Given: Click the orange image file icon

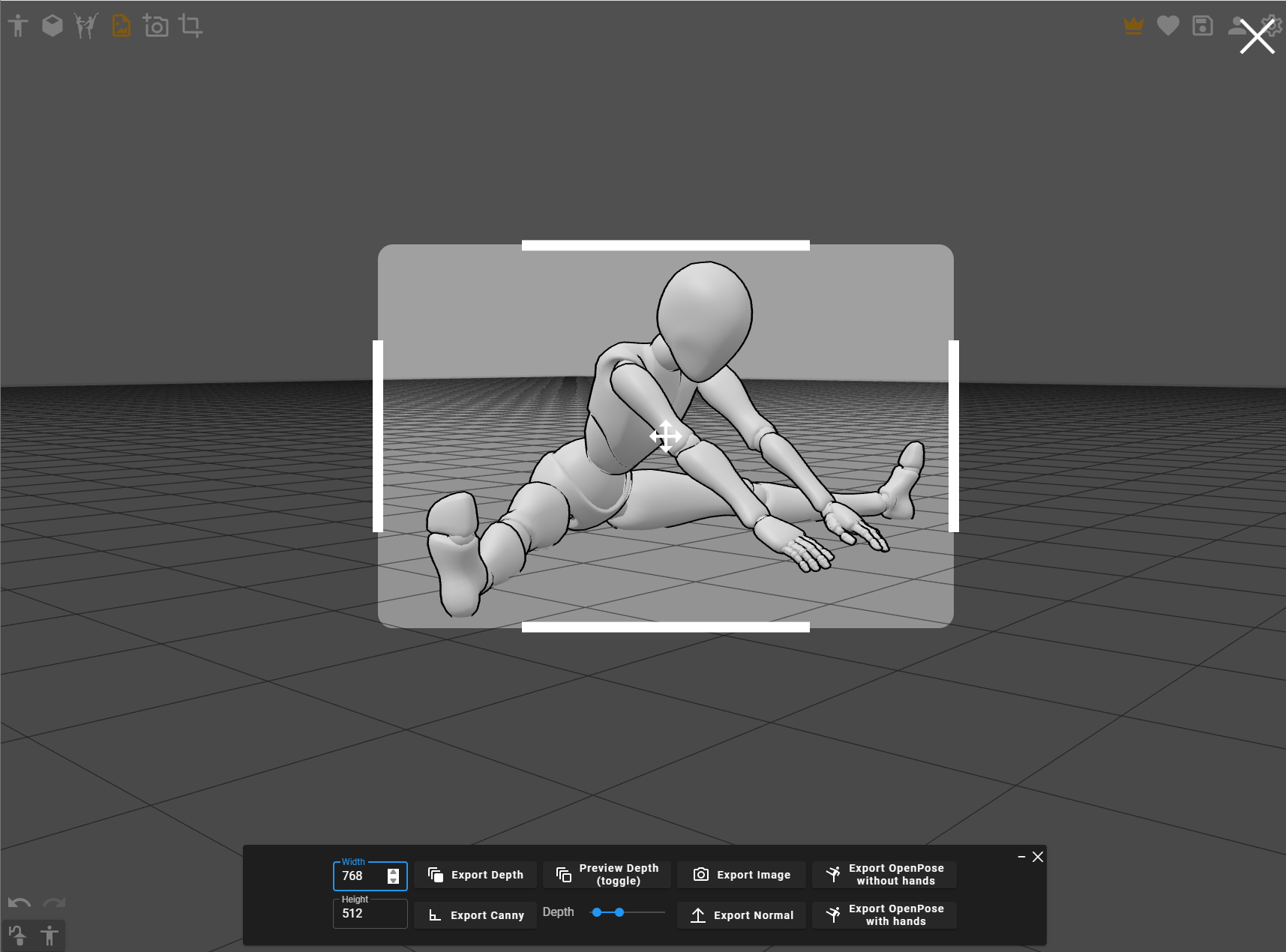Looking at the screenshot, I should pyautogui.click(x=121, y=26).
